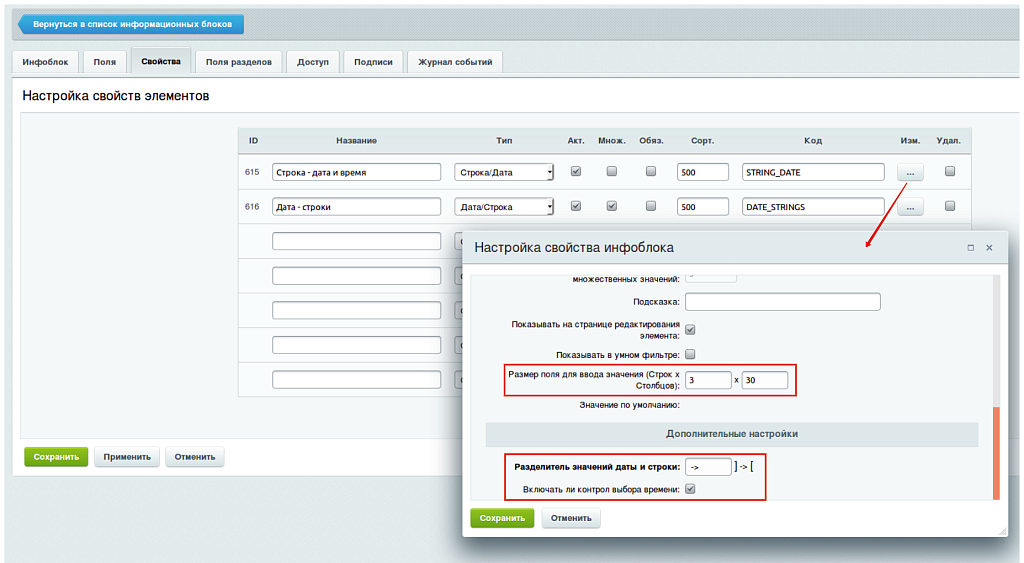Open edit button for DATE_STRINGS property
This screenshot has height=563, width=1024.
click(x=910, y=207)
